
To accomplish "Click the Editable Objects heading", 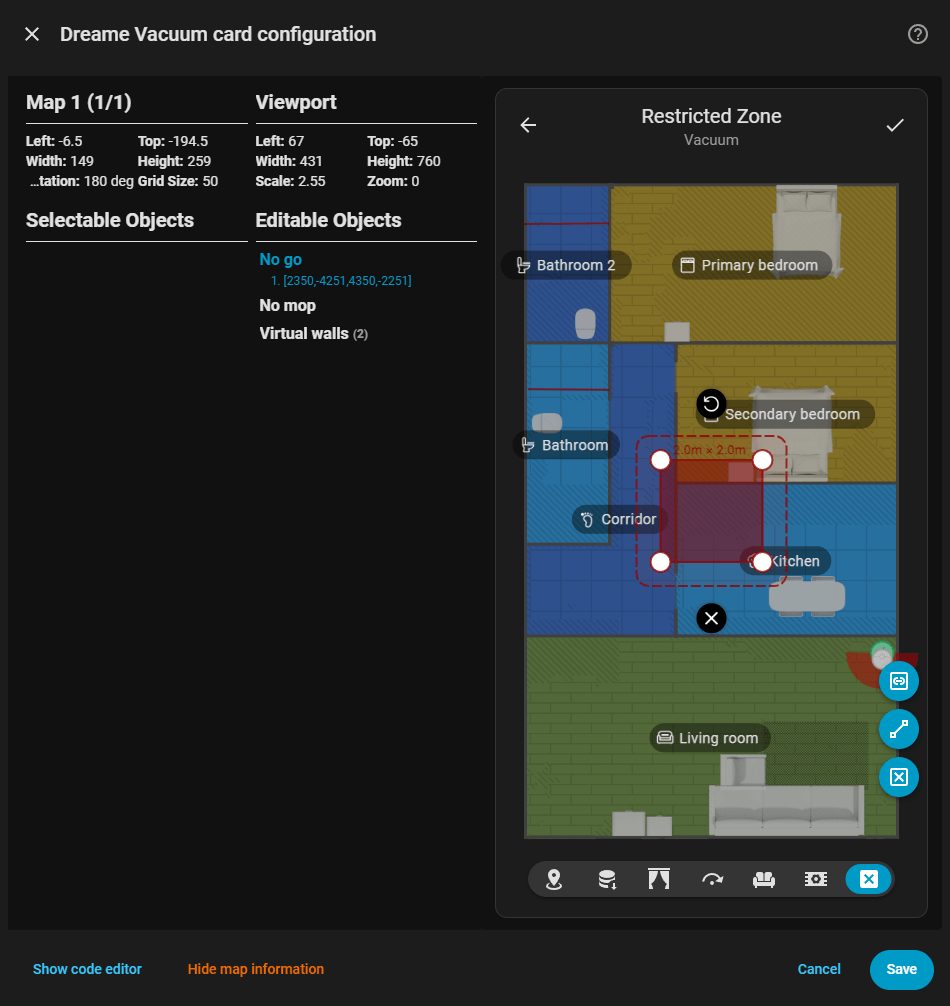I will (328, 220).
